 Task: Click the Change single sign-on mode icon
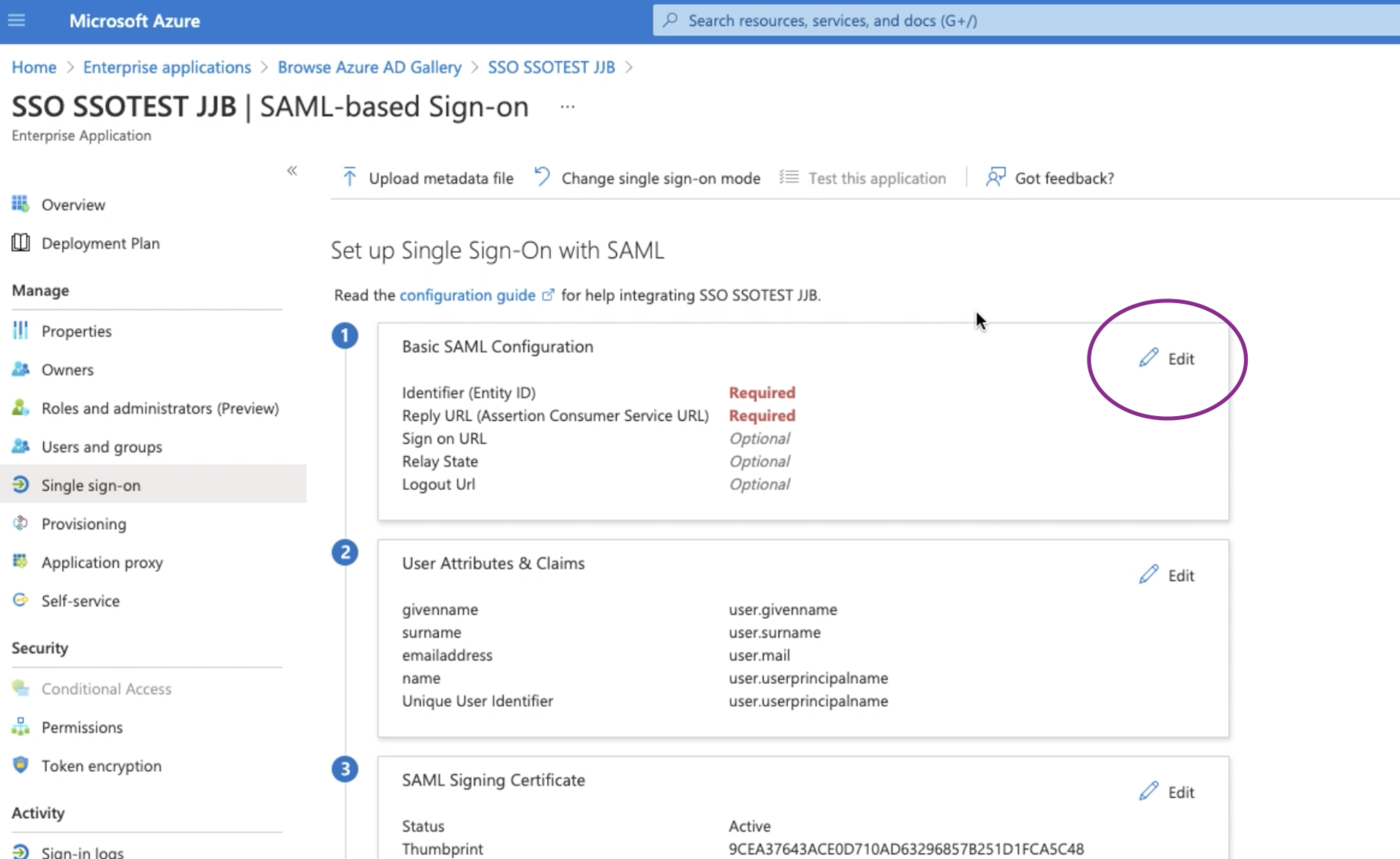click(542, 177)
